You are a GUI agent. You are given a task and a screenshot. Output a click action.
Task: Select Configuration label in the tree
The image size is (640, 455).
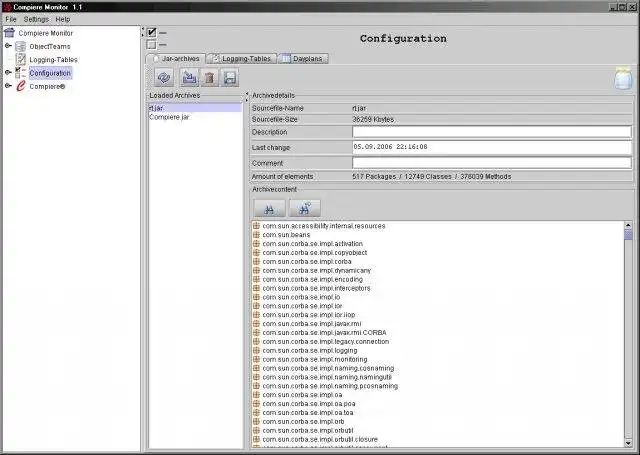[x=50, y=73]
